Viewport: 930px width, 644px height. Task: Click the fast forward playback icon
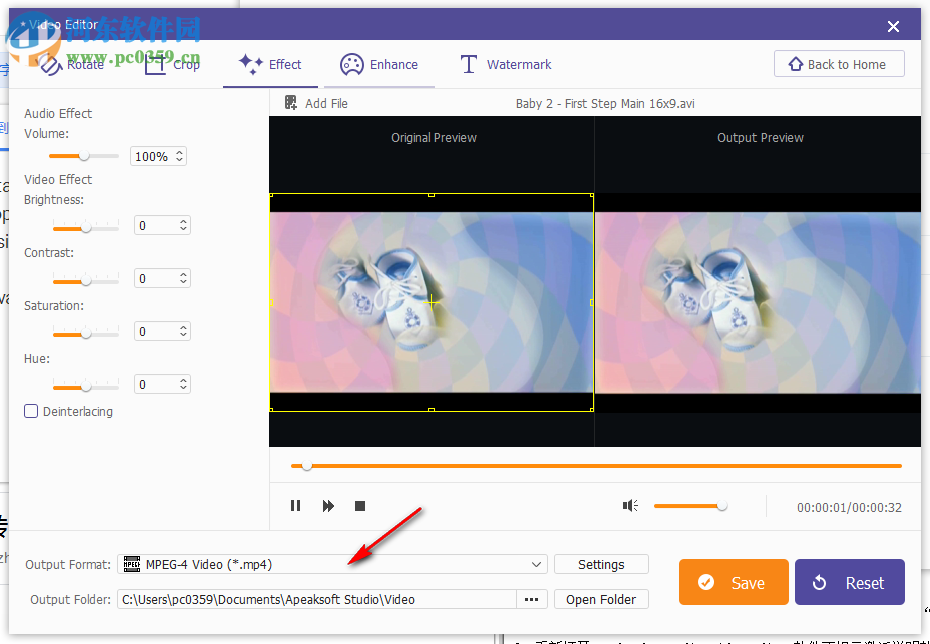click(328, 506)
